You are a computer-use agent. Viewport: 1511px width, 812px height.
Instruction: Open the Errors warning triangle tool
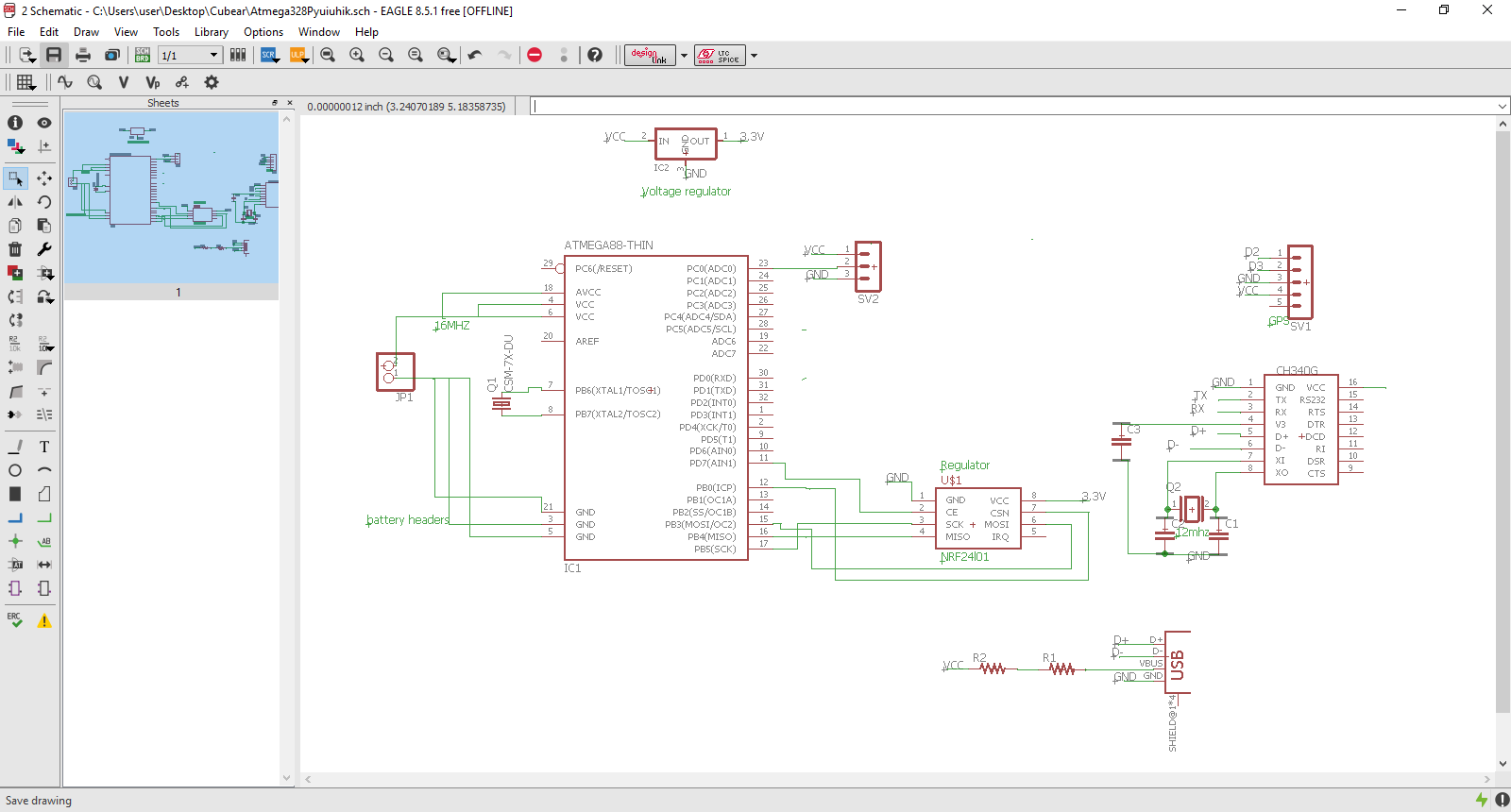pos(44,620)
